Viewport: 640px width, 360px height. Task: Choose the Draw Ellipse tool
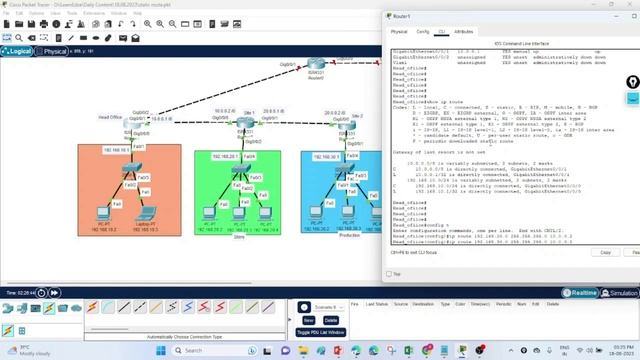pos(96,38)
